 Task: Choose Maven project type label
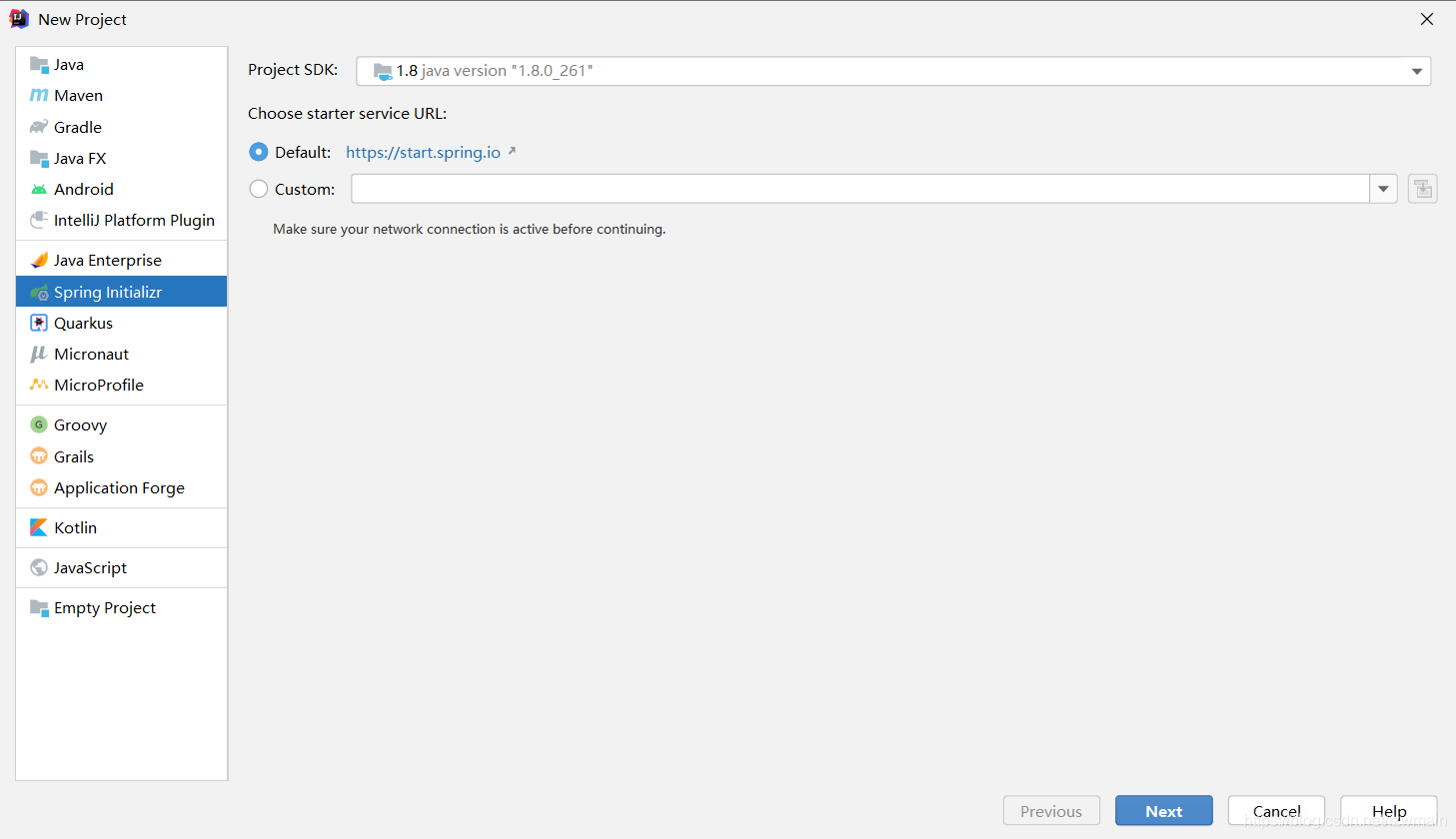click(x=79, y=96)
